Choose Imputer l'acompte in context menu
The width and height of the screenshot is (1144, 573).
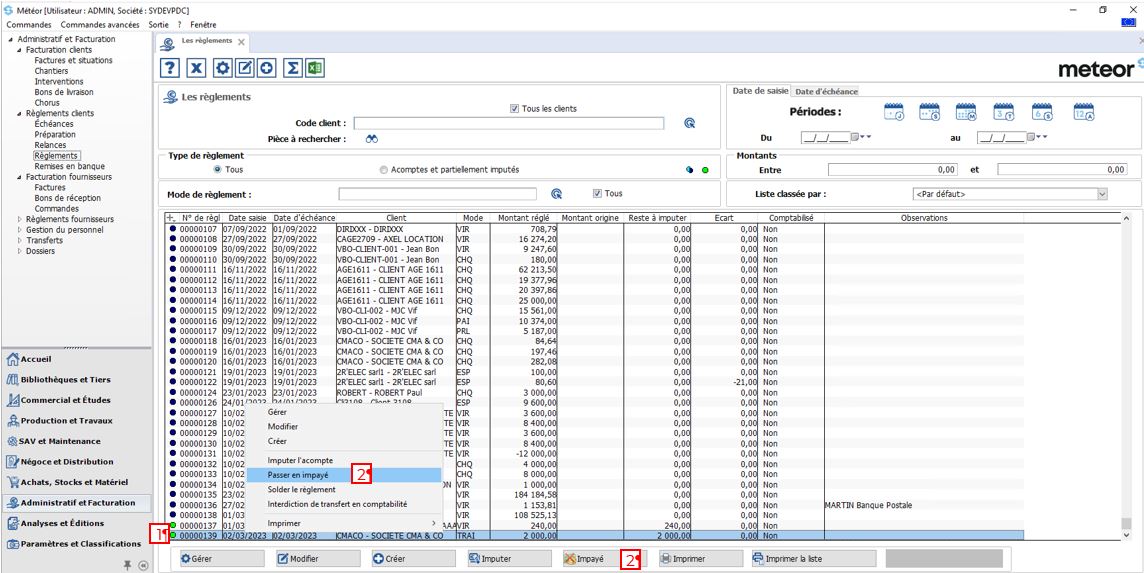344,461
